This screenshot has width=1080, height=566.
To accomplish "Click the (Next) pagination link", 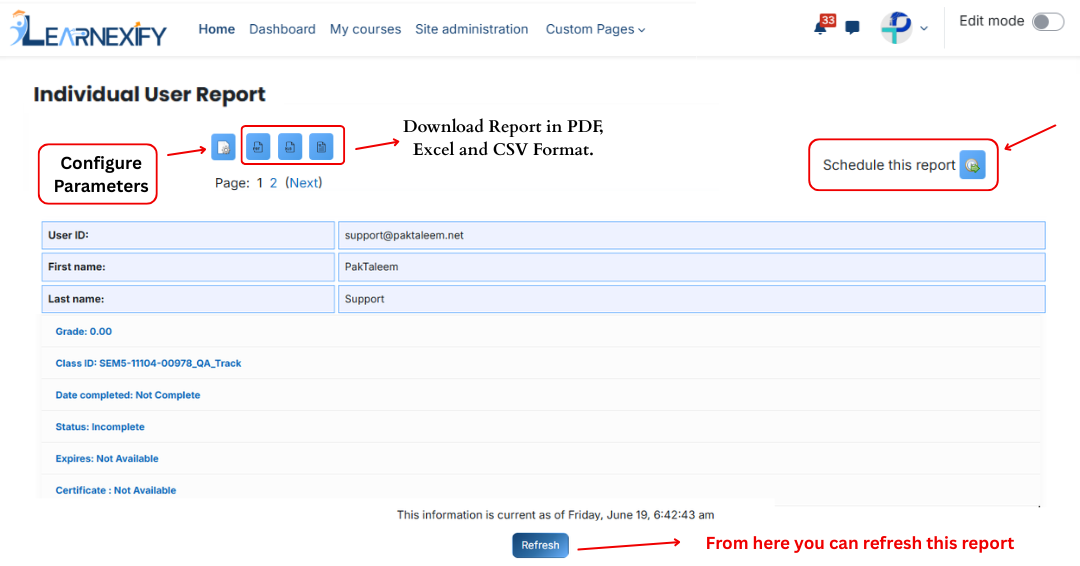I will pos(304,183).
